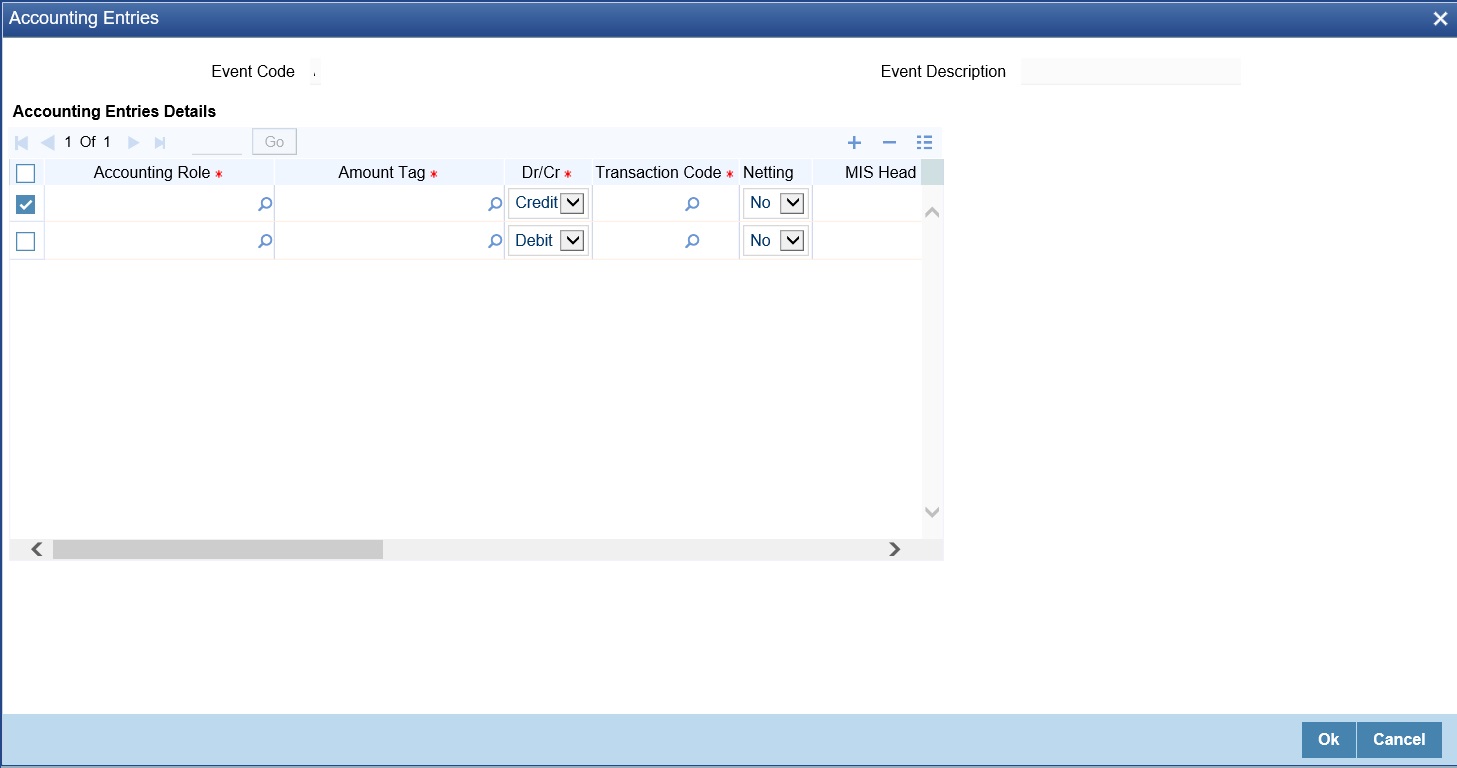Go to first page of entries
Image resolution: width=1457 pixels, height=768 pixels.
[22, 143]
